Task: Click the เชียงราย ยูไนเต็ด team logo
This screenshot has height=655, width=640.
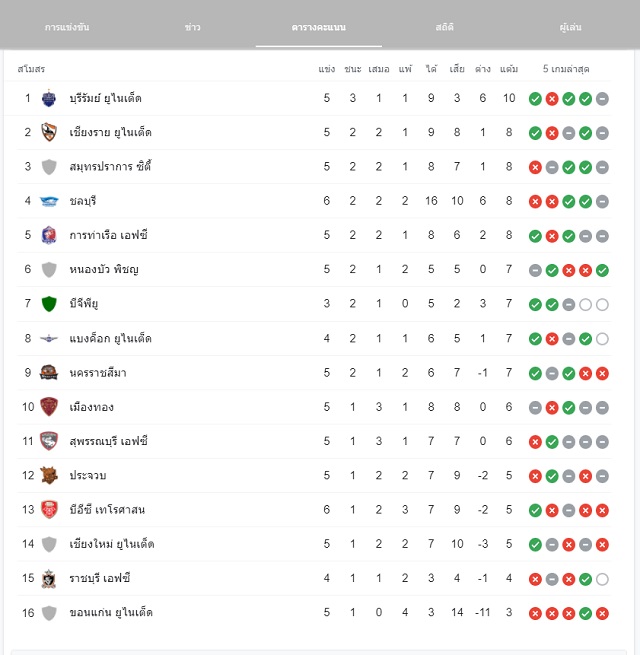Action: 49,132
